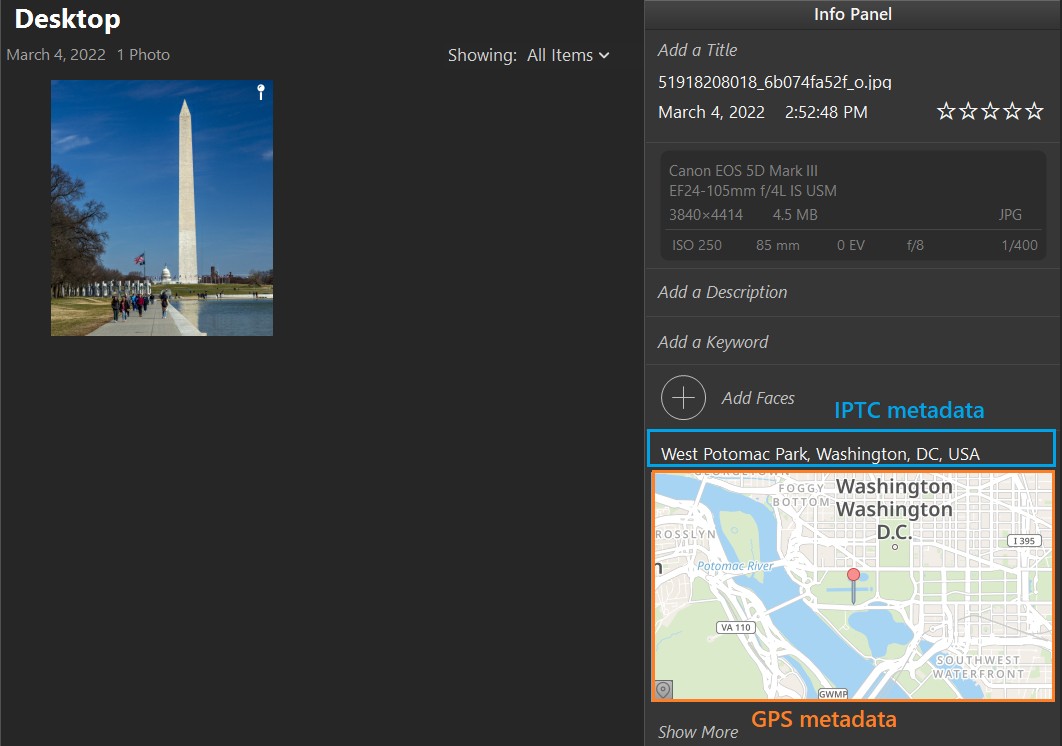
Task: Click the Add a Title field
Action: click(x=697, y=50)
